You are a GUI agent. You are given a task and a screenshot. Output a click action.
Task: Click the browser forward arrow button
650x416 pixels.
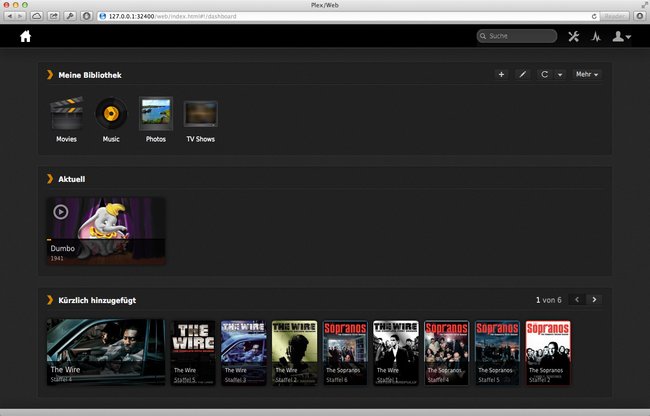point(20,16)
